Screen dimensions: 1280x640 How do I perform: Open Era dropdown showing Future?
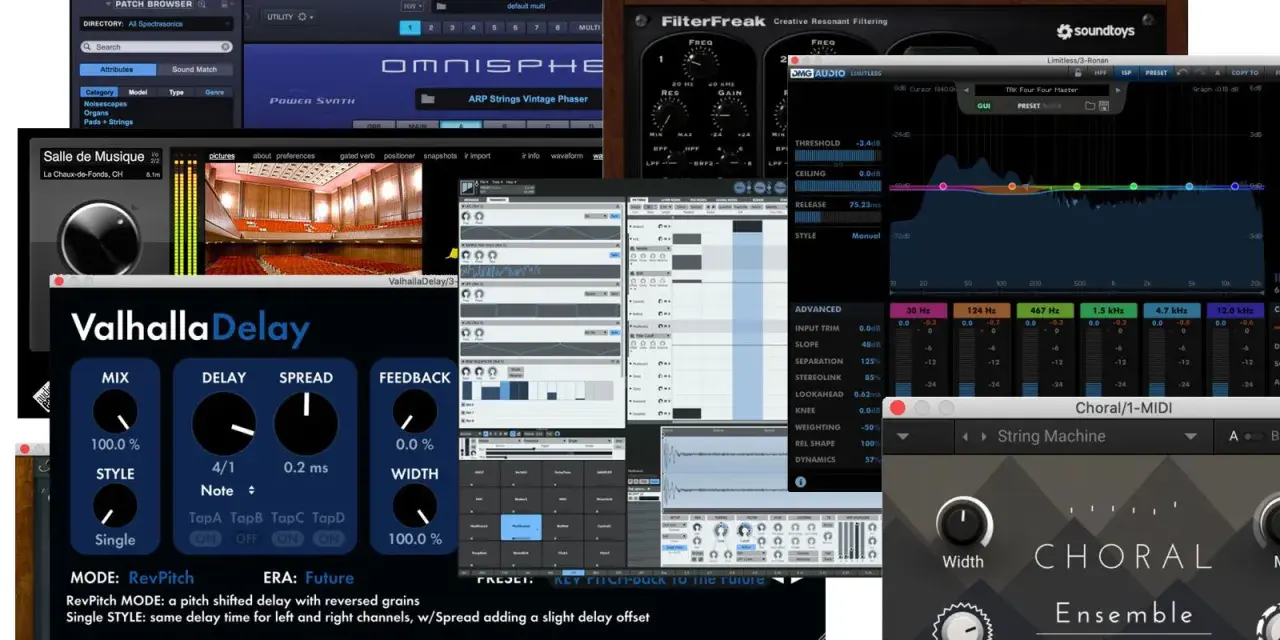coord(329,577)
